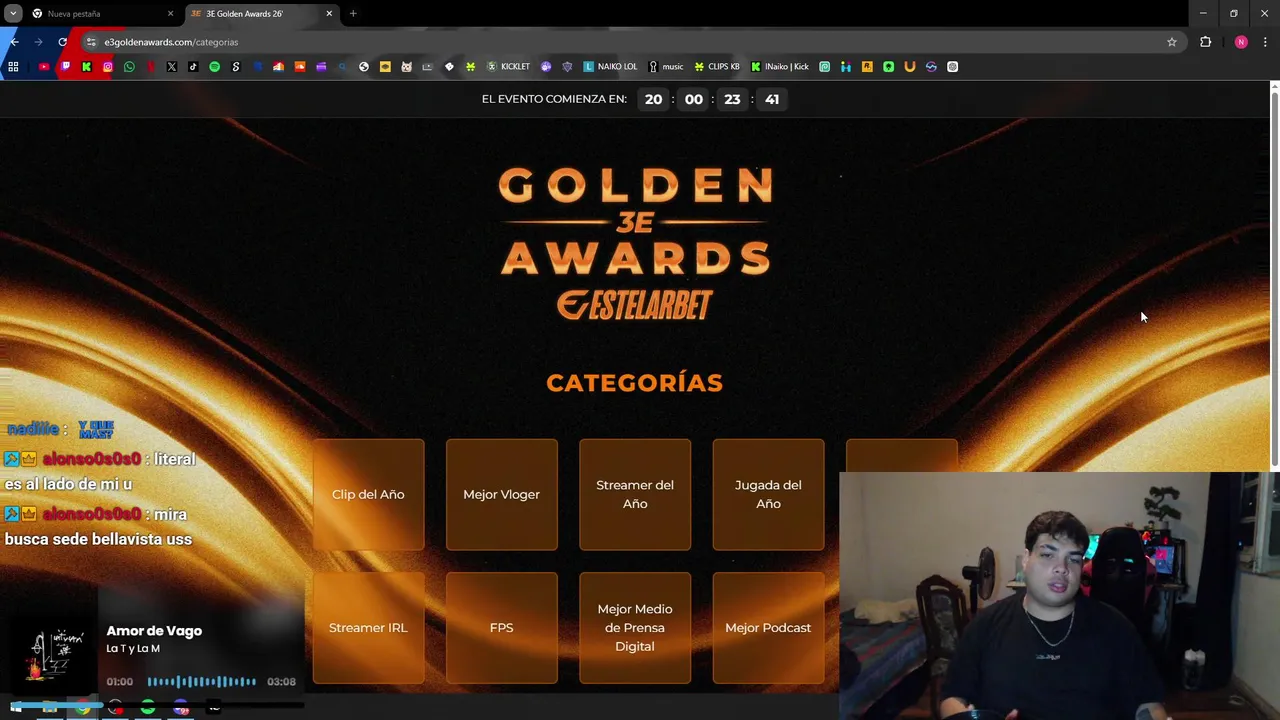Click the Amor de Vago song title
This screenshot has width=1280, height=720.
click(x=154, y=631)
